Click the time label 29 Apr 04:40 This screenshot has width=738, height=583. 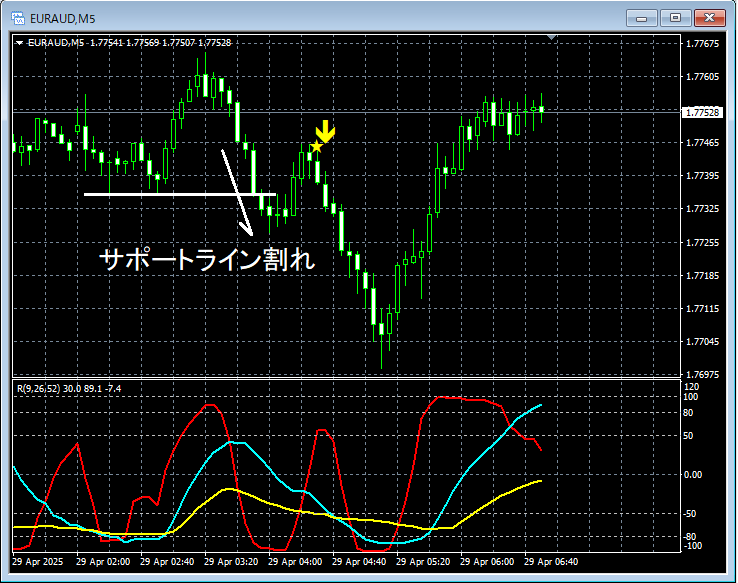tap(359, 562)
